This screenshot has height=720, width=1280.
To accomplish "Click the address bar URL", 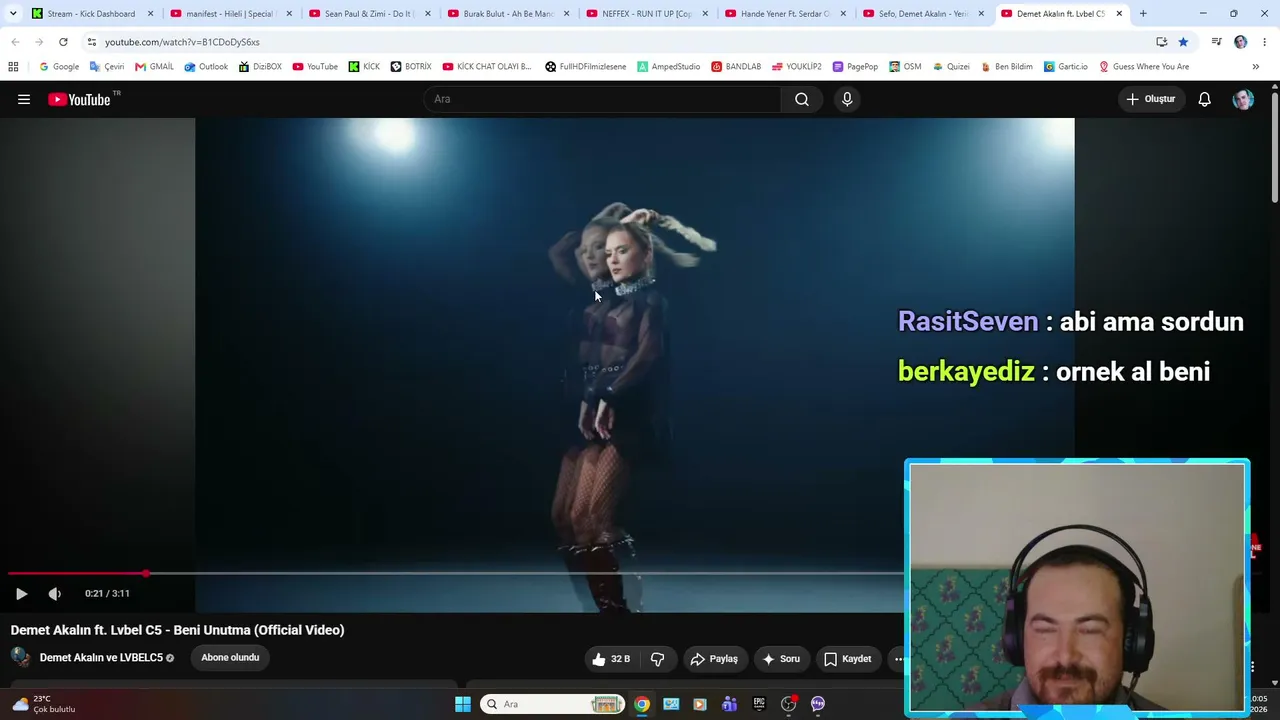I will tap(182, 42).
